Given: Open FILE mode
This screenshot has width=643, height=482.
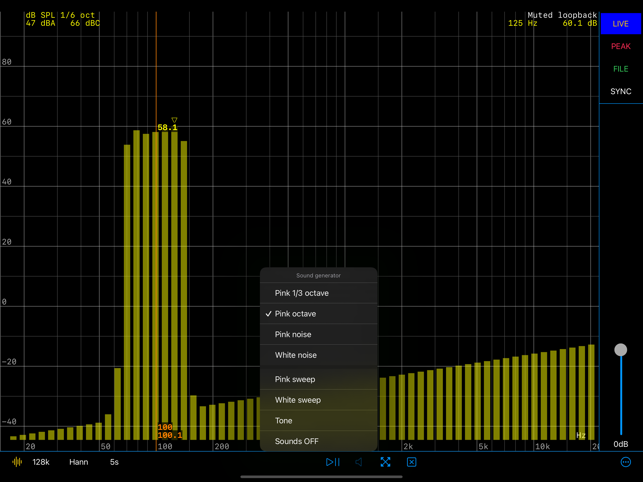Looking at the screenshot, I should (x=620, y=69).
